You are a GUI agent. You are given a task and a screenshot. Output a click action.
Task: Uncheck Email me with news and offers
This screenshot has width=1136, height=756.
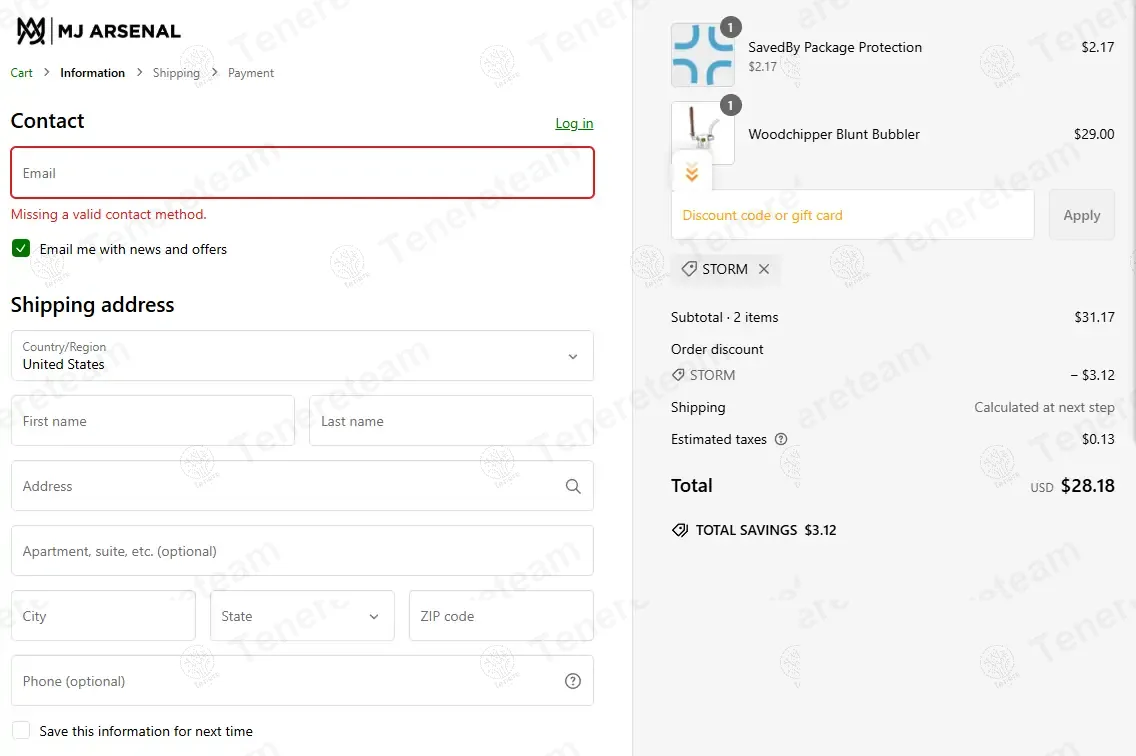pos(21,249)
